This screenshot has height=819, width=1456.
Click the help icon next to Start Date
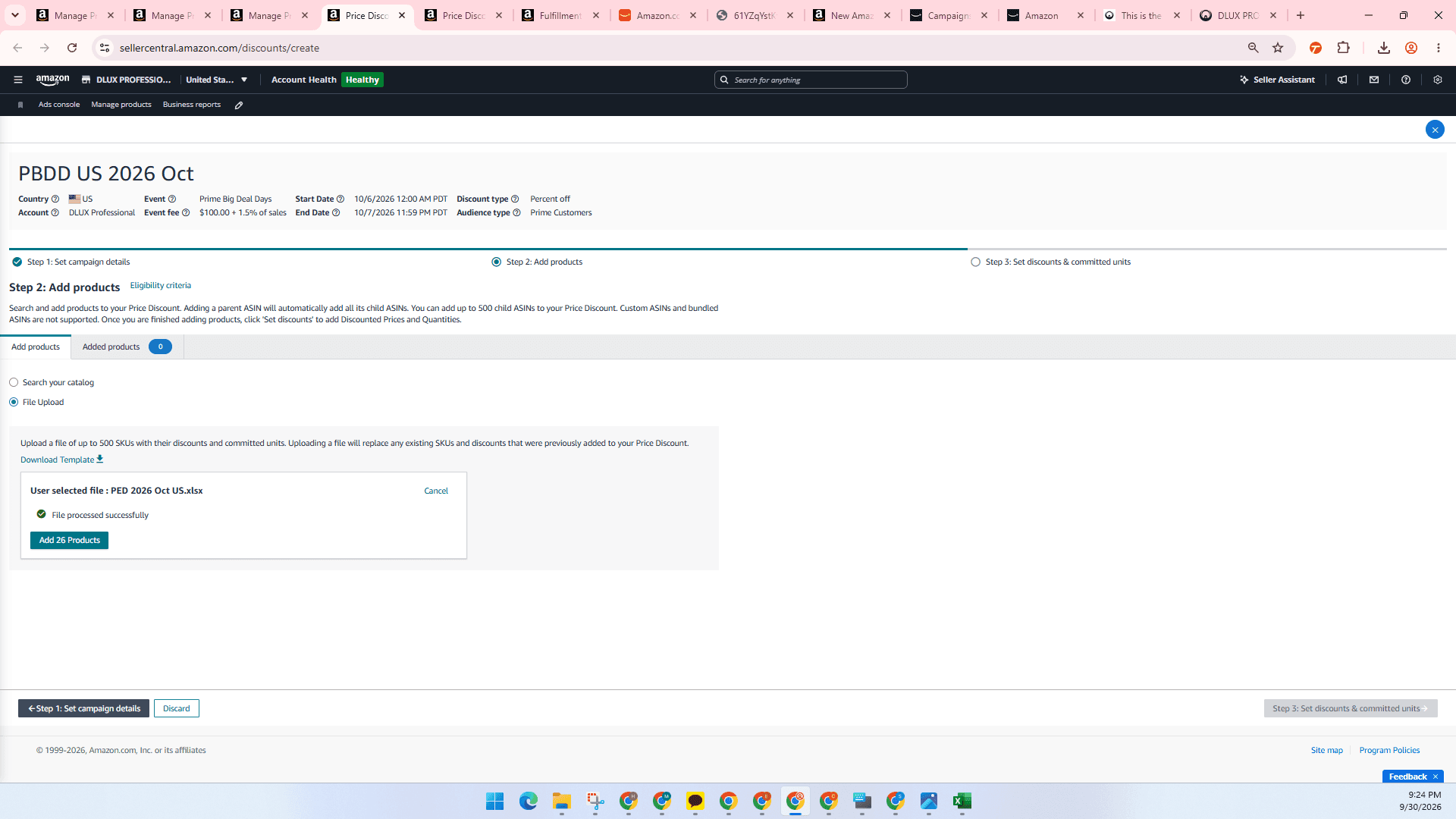[340, 199]
